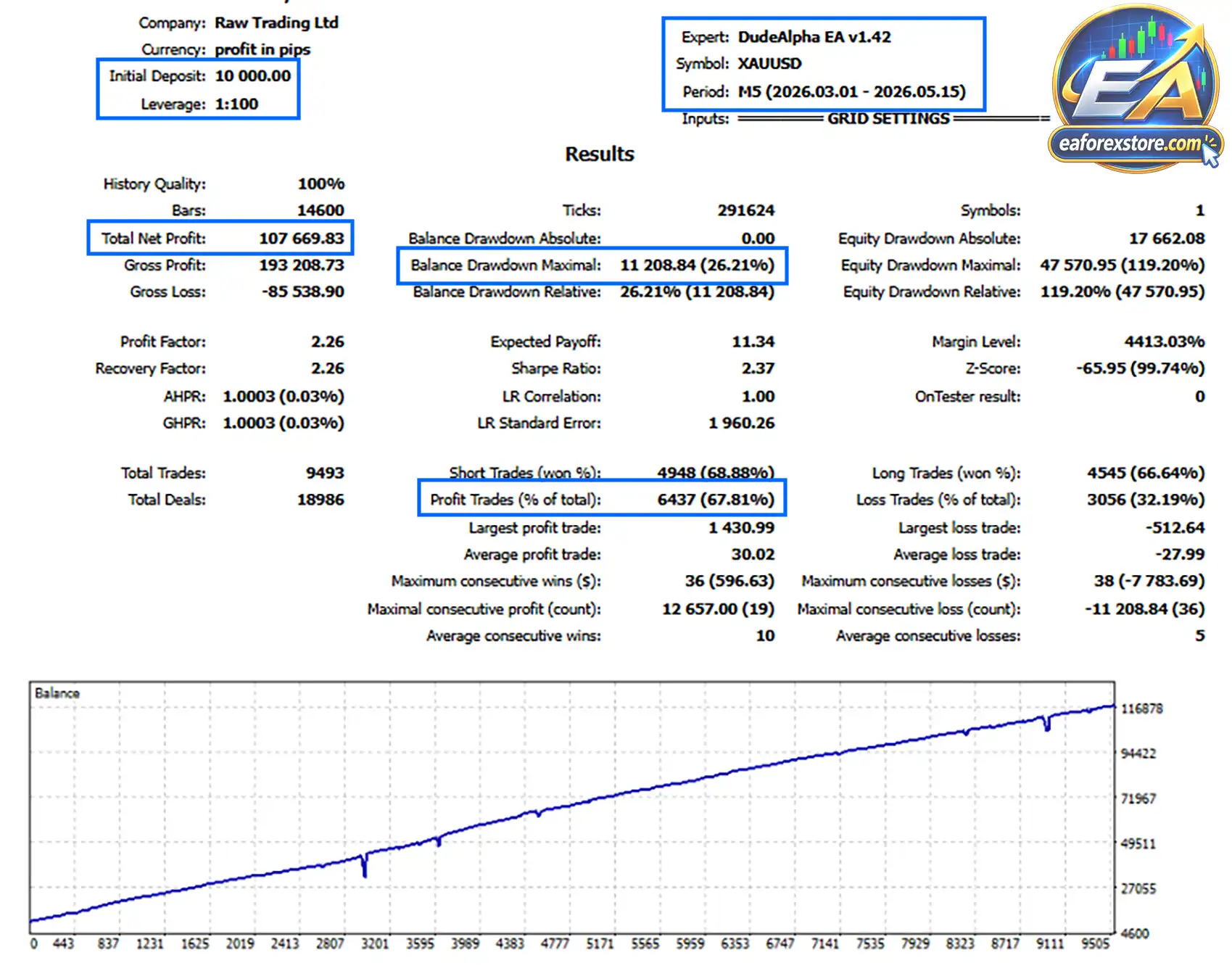The image size is (1232, 971).
Task: Click the Average loss trade value -27.99
Action: click(1180, 554)
